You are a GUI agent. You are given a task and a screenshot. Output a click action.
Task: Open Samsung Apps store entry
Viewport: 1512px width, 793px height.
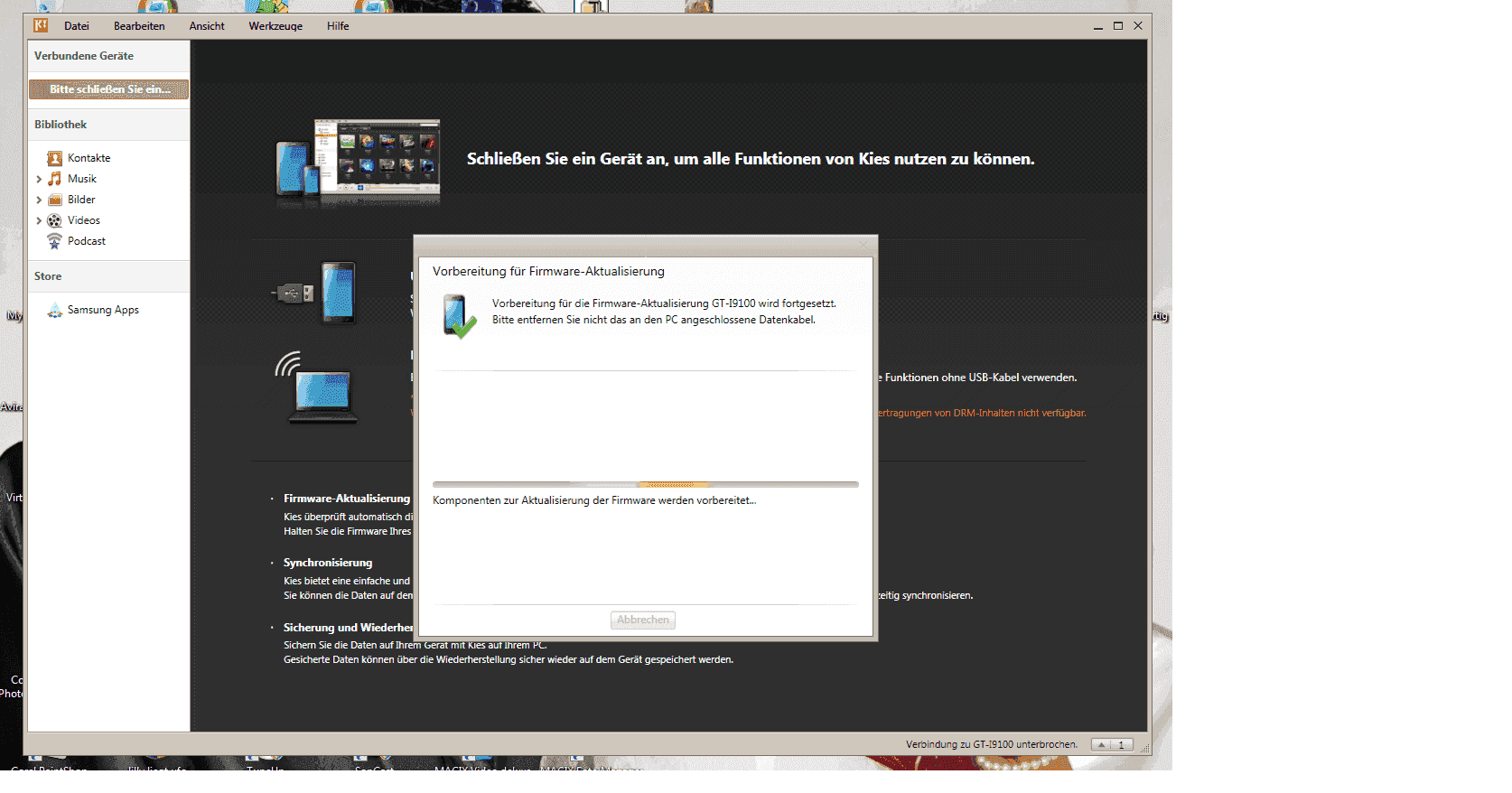point(103,310)
